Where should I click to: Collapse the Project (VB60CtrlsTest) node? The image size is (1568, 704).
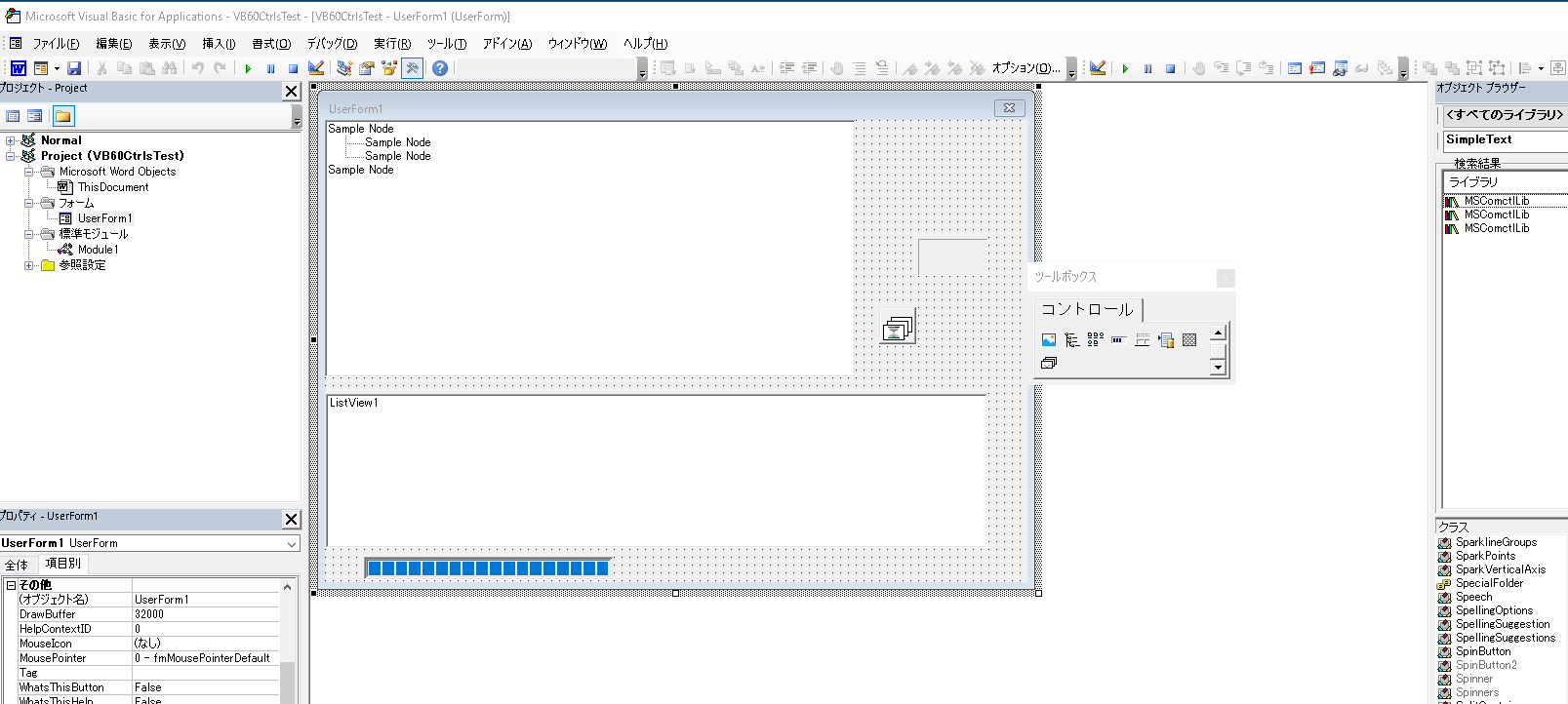click(11, 156)
